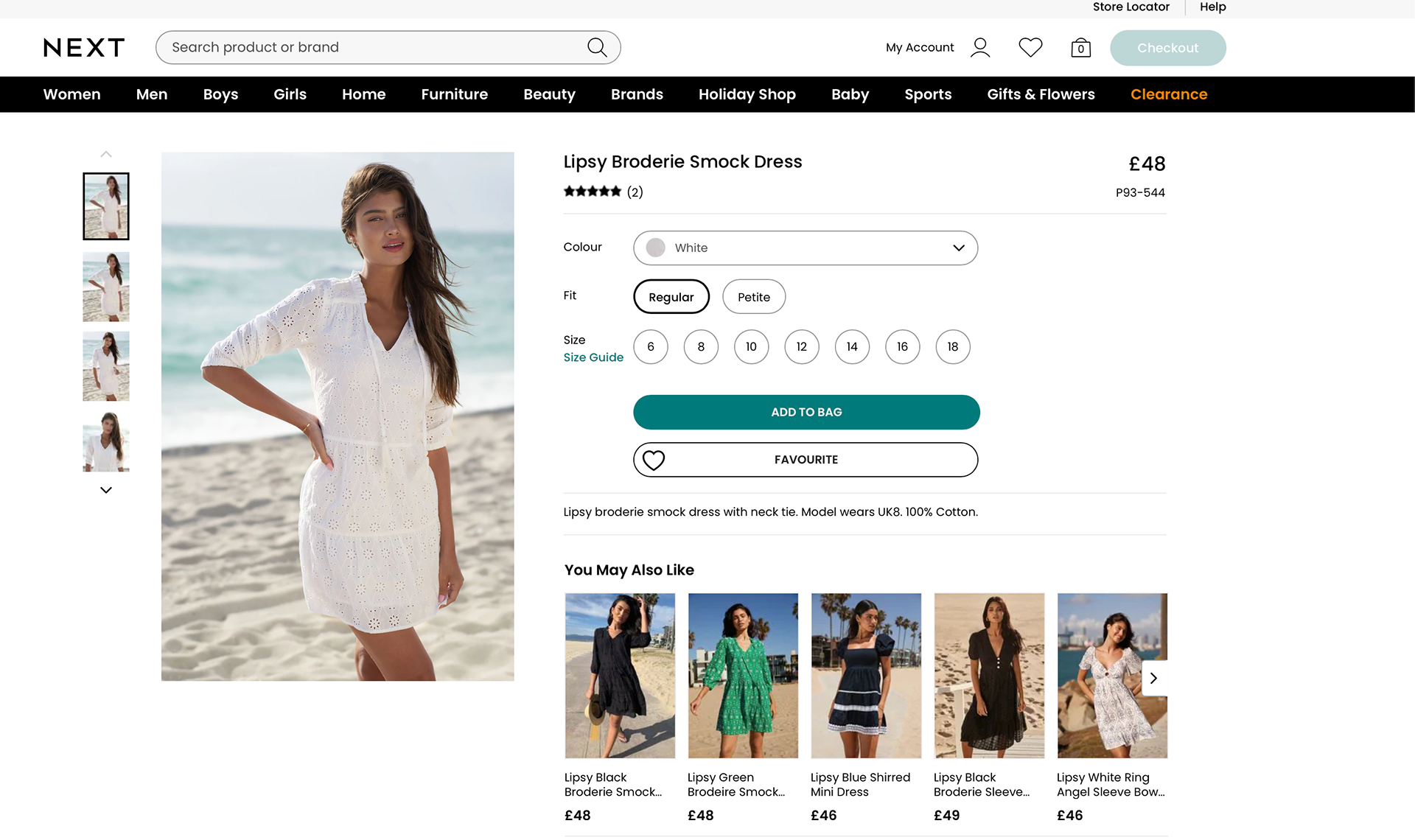Open Lipsy White Ring Angel Sleeve image

(x=1112, y=676)
